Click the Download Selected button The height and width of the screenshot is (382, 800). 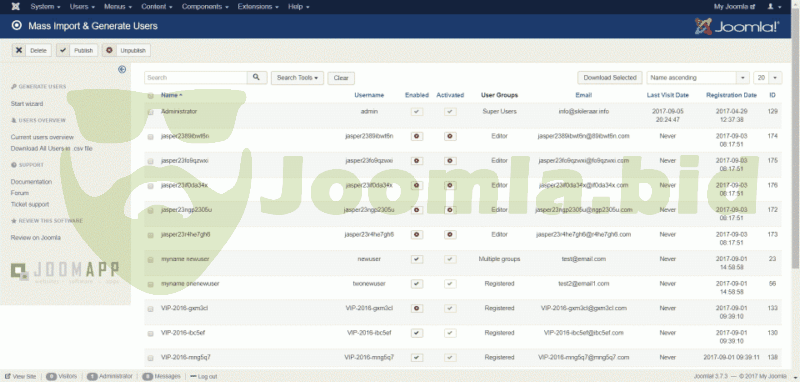coord(610,78)
